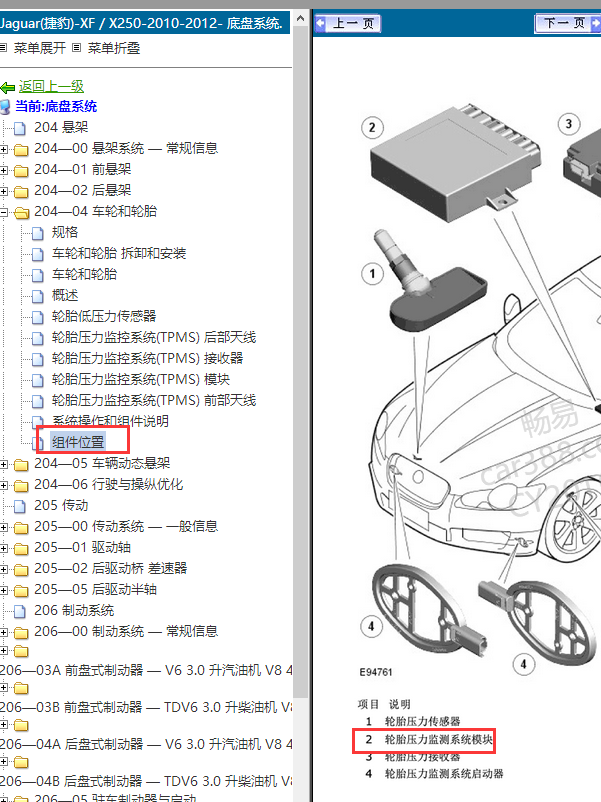Open the 205 传动 page
The image size is (601, 802).
pos(61,505)
